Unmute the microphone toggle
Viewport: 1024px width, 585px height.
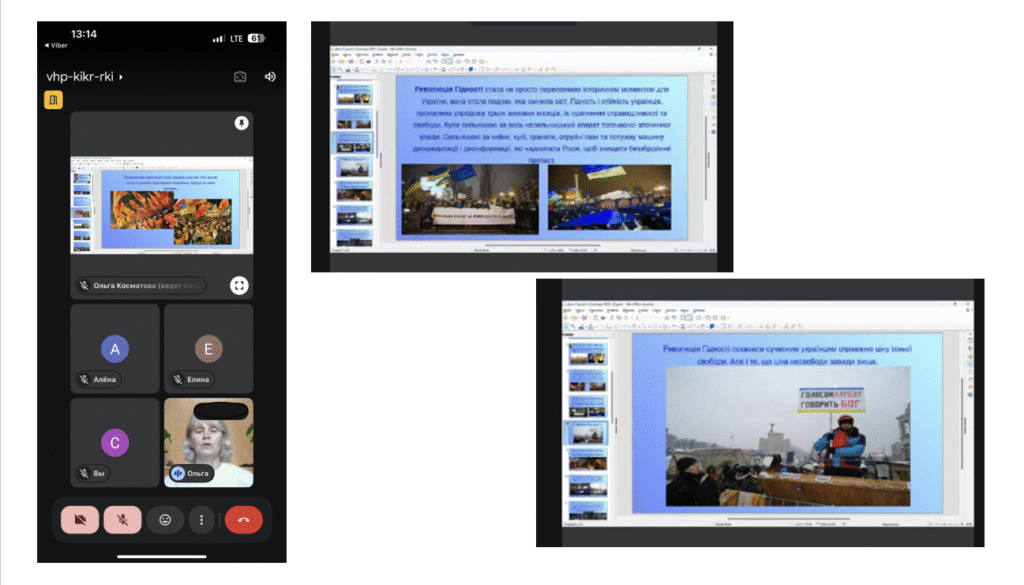pos(122,520)
